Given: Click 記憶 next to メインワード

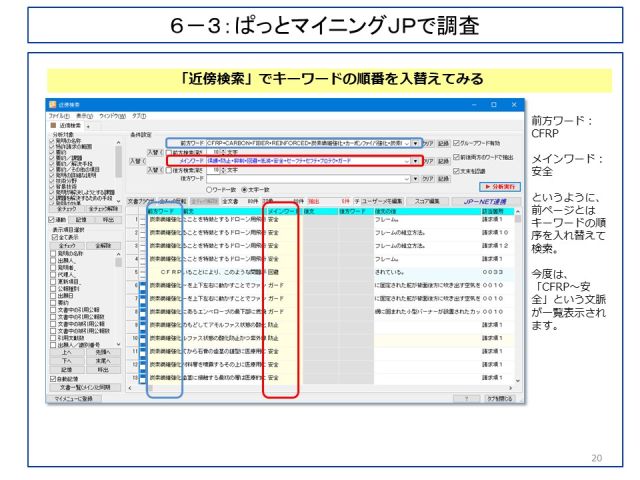Looking at the screenshot, I should coord(444,161).
